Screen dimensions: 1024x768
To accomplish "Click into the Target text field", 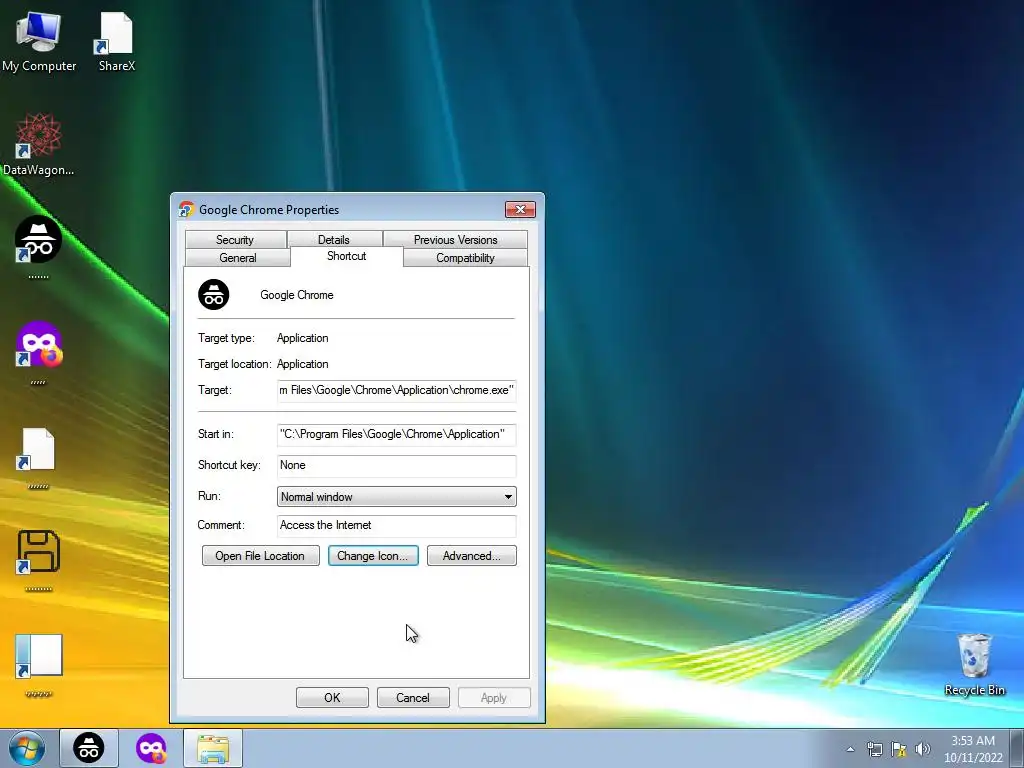I will coord(396,391).
